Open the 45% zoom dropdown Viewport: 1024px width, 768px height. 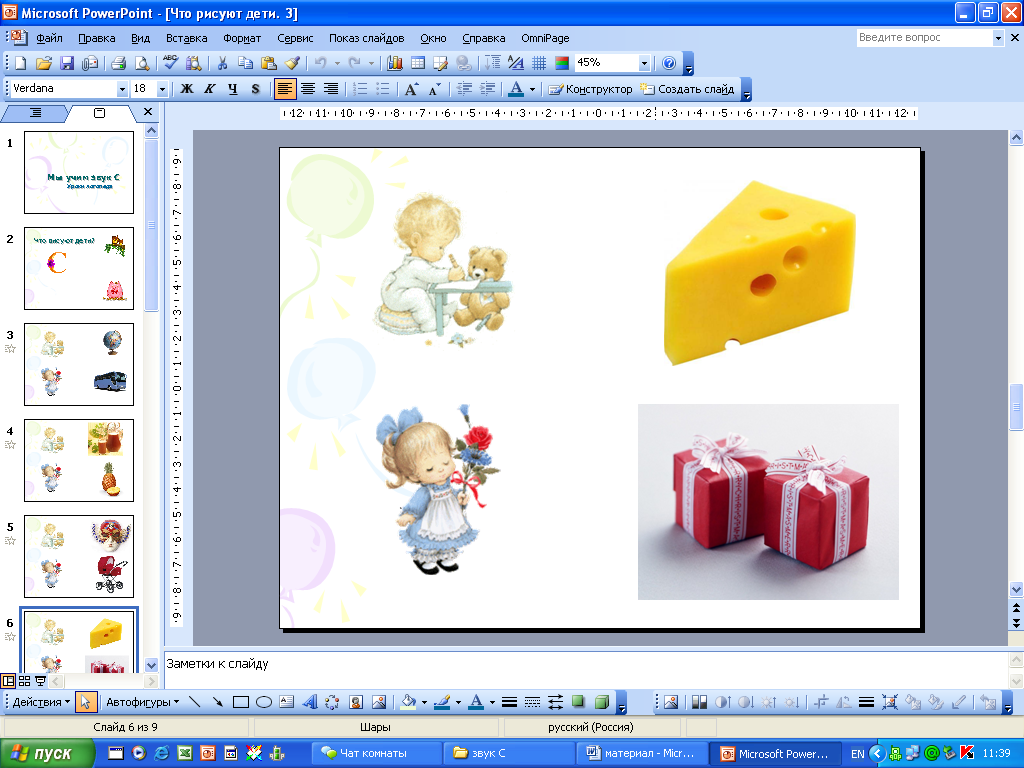(645, 63)
